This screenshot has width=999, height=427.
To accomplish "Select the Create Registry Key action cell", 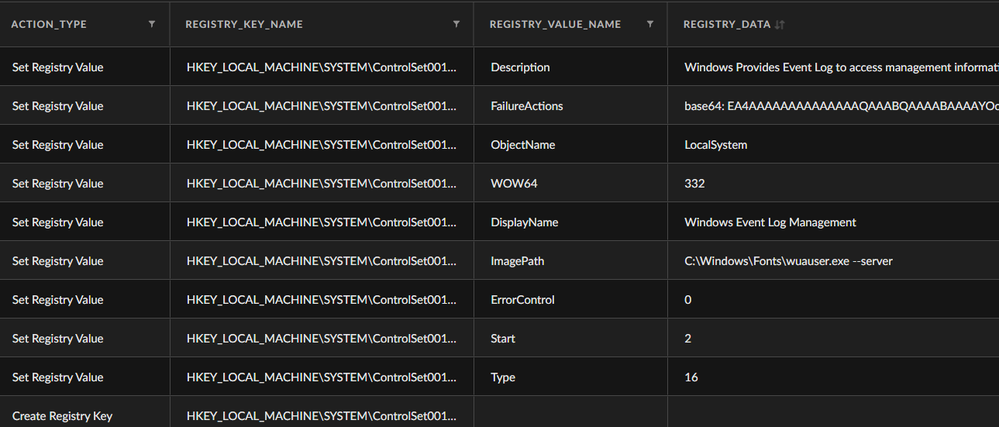I will click(63, 415).
